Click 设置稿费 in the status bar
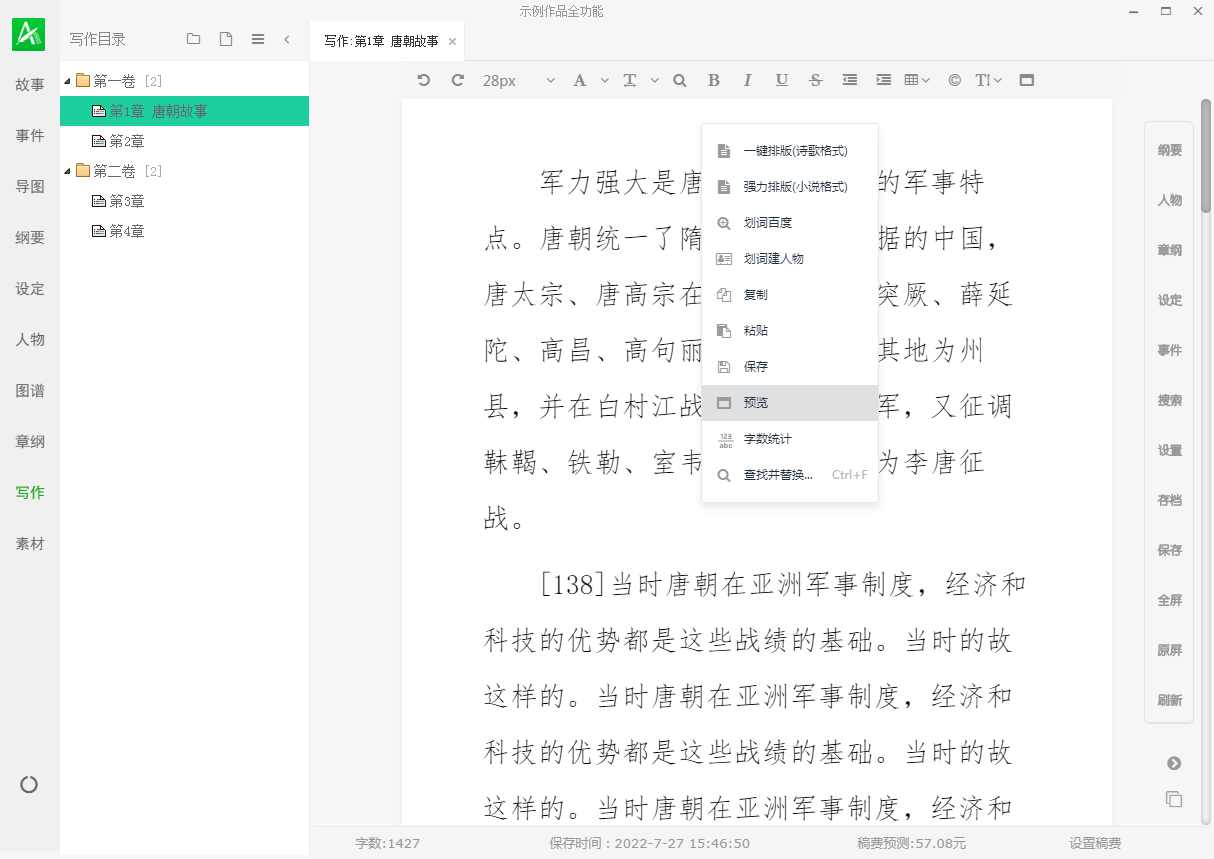The height and width of the screenshot is (859, 1214). (1095, 843)
